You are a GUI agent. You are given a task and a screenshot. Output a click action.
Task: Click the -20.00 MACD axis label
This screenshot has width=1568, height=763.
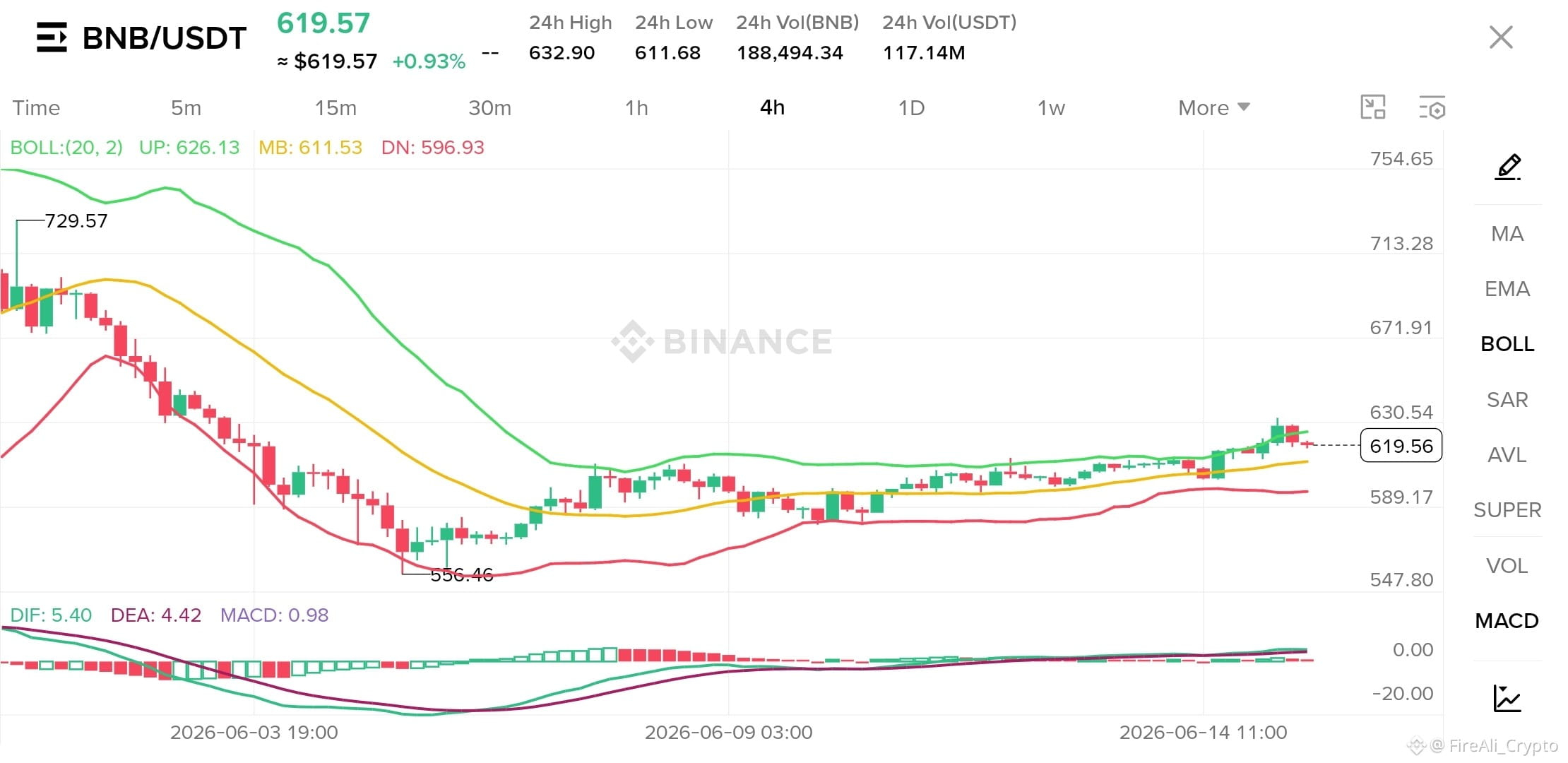1403,694
